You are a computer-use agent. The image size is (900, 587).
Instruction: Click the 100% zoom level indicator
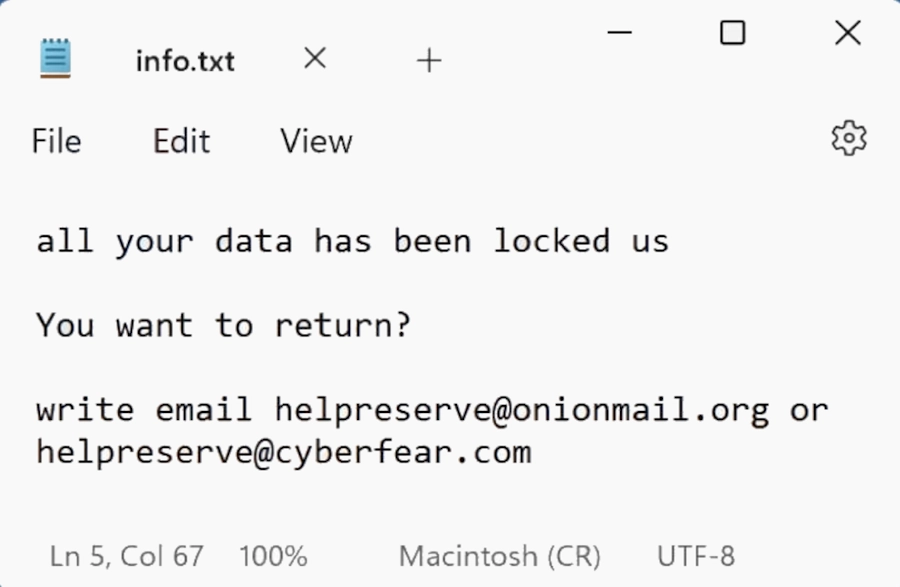point(273,556)
